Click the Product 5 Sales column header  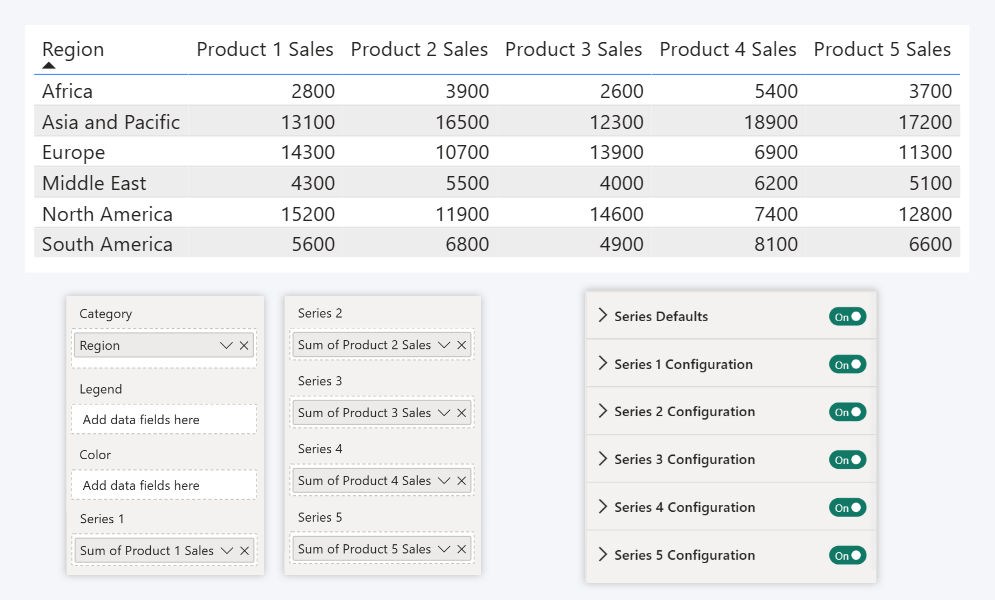[x=882, y=50]
